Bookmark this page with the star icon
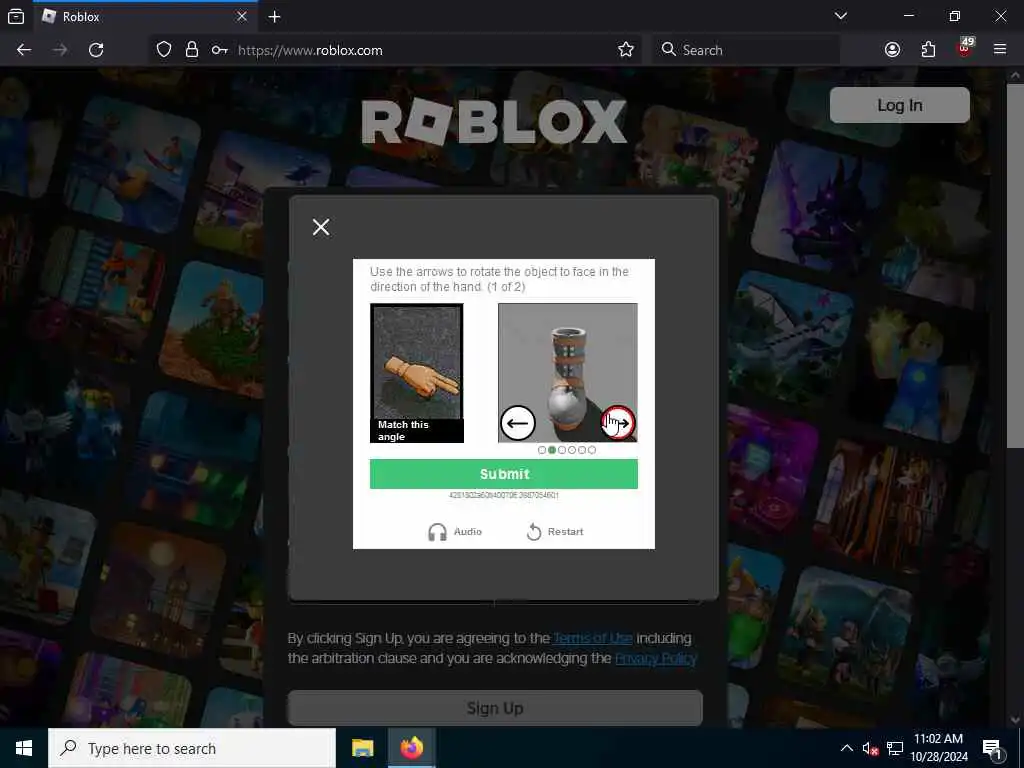This screenshot has width=1024, height=768. (626, 50)
